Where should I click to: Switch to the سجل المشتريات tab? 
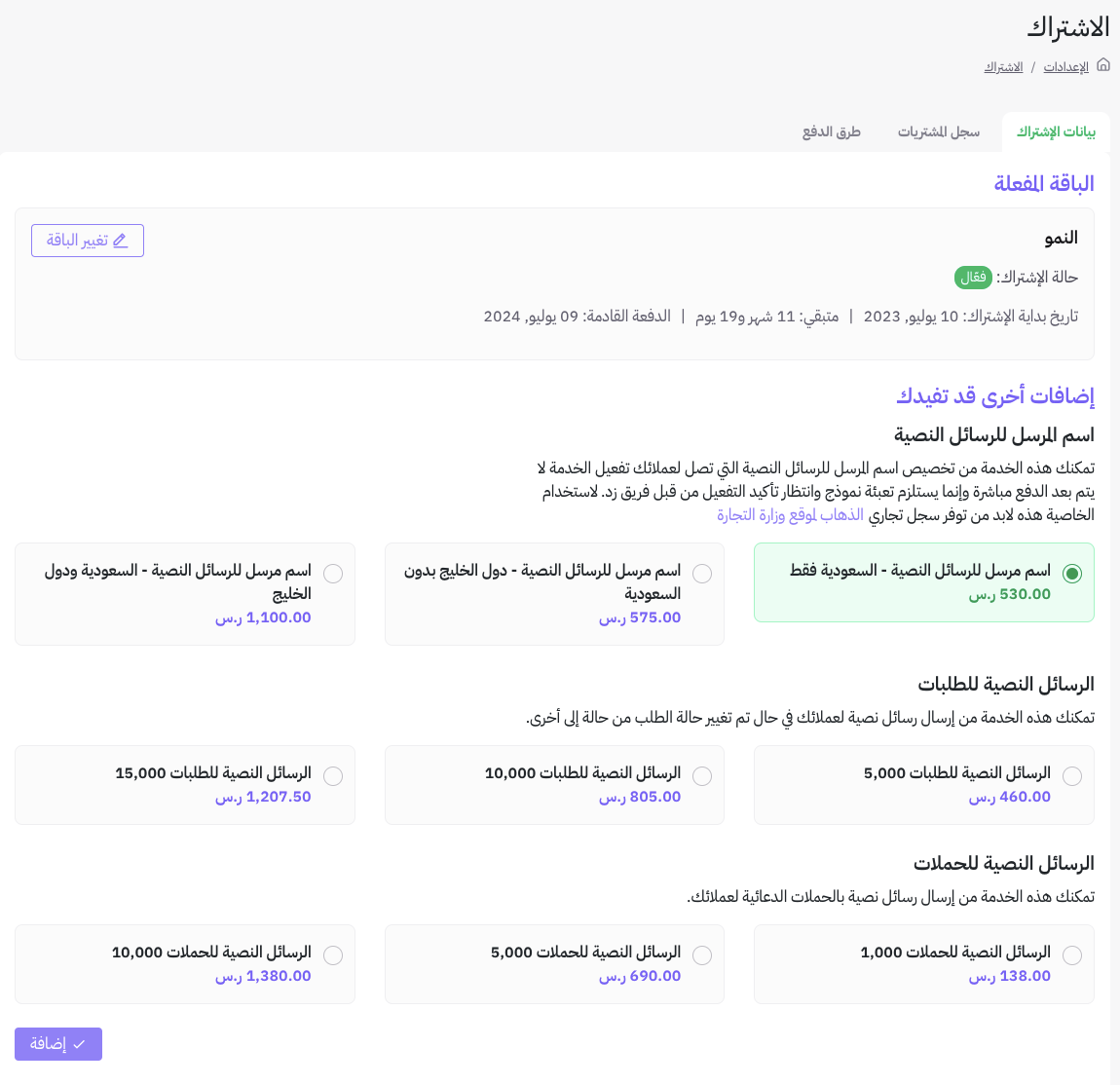(x=939, y=132)
